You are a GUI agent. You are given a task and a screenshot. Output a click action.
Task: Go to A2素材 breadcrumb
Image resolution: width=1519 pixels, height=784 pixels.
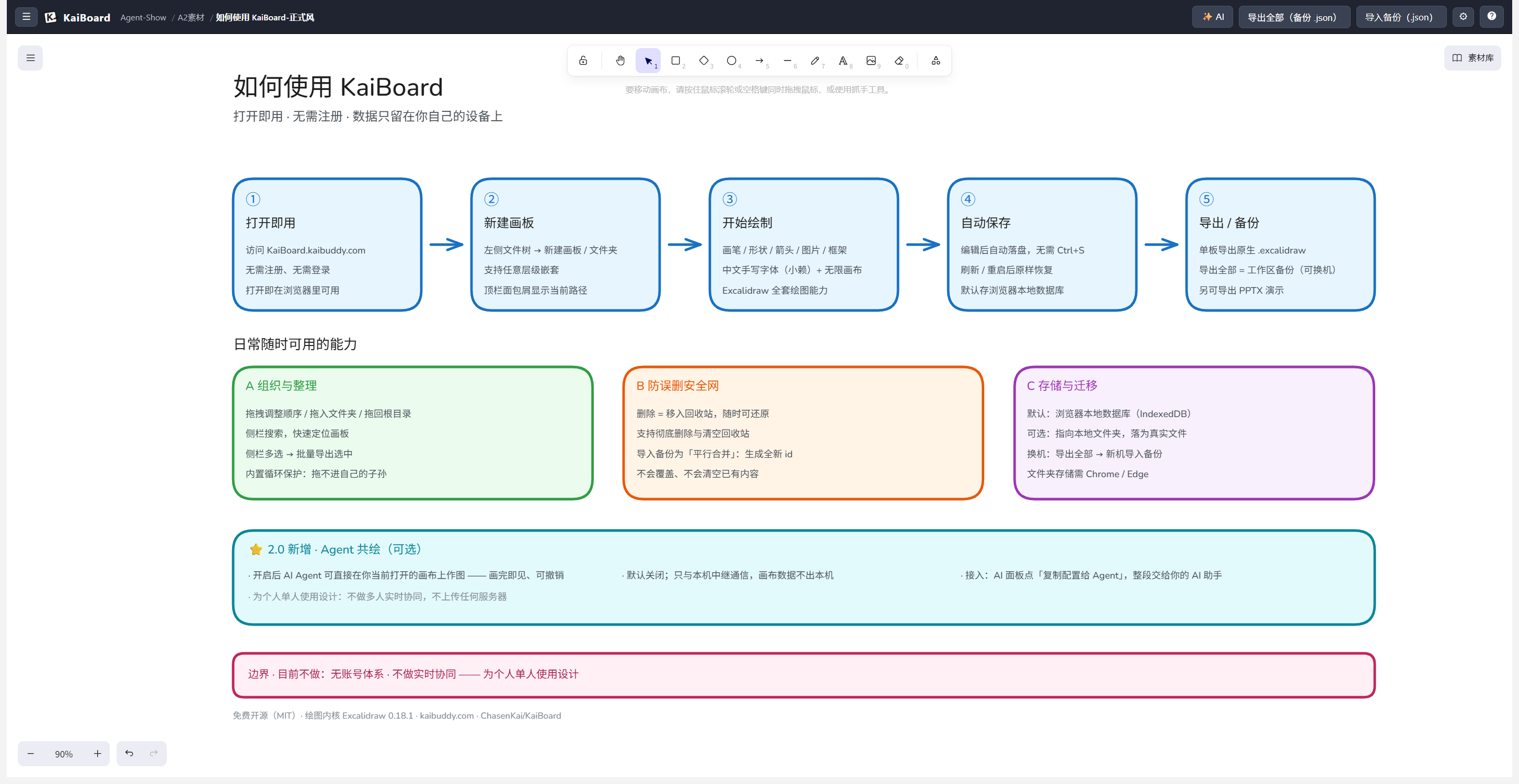(x=190, y=18)
